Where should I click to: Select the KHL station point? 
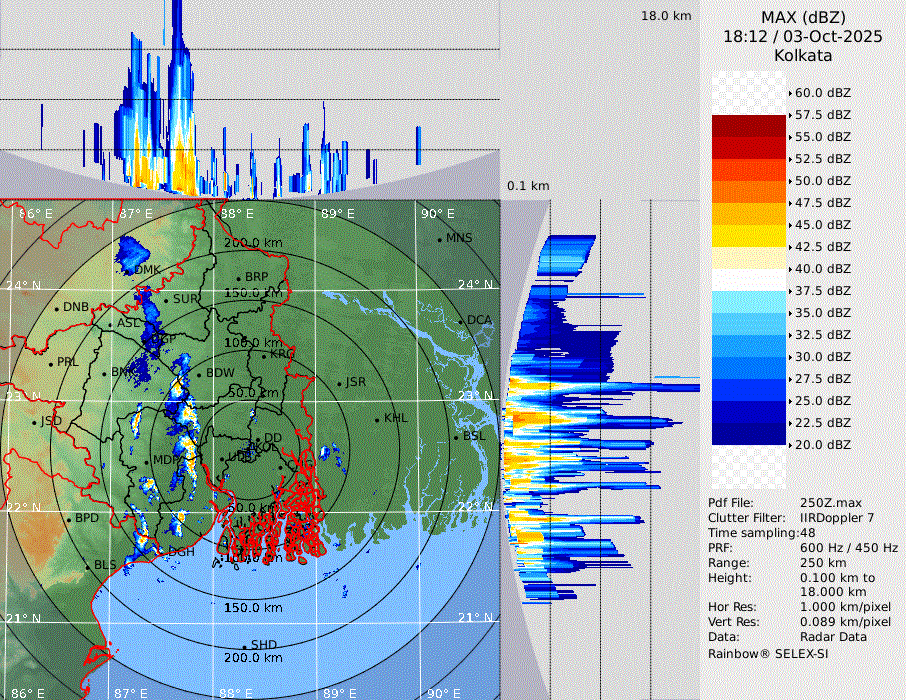pos(377,419)
